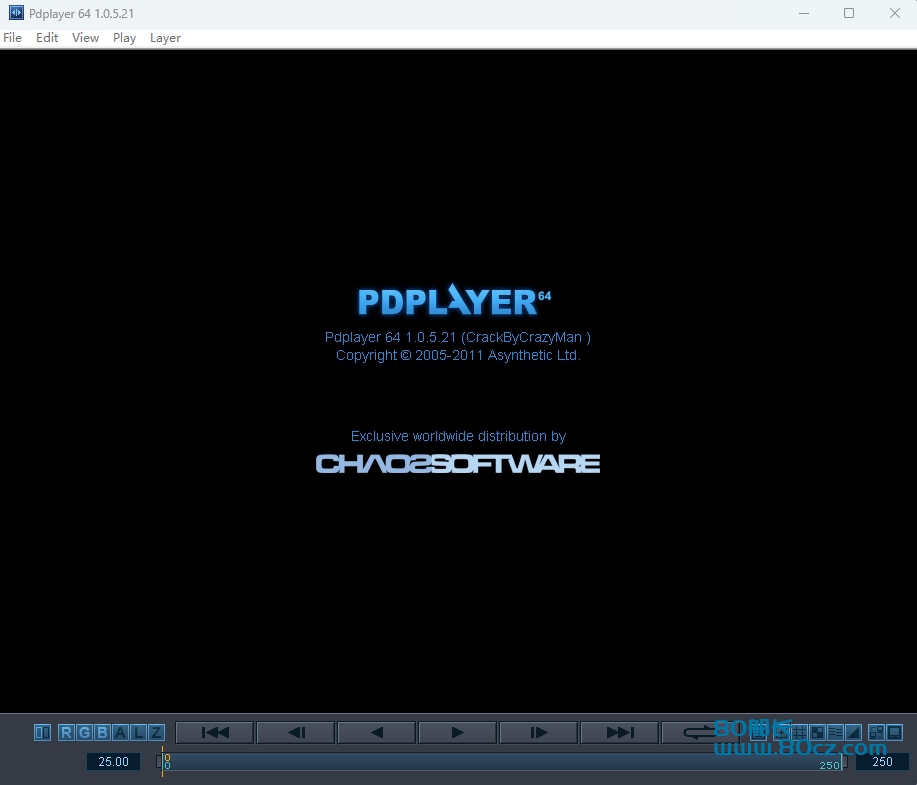Click the CHAOSSOFTWARE logo
The height and width of the screenshot is (785, 917).
[x=458, y=464]
